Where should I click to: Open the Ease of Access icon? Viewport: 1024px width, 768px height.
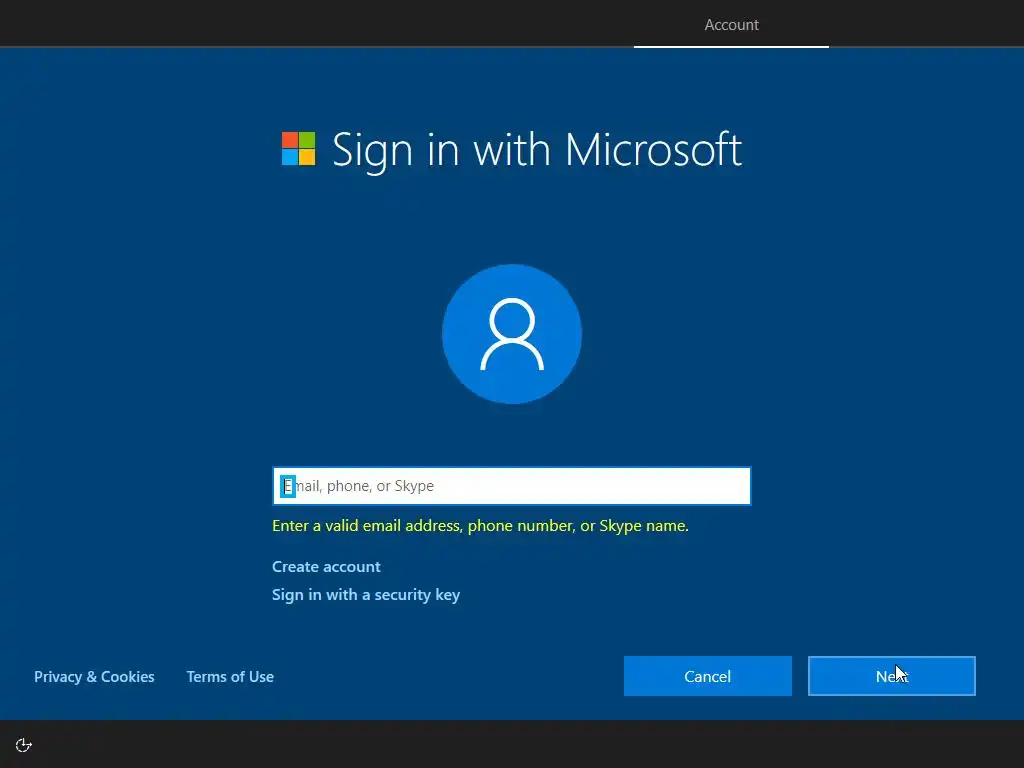[x=24, y=745]
